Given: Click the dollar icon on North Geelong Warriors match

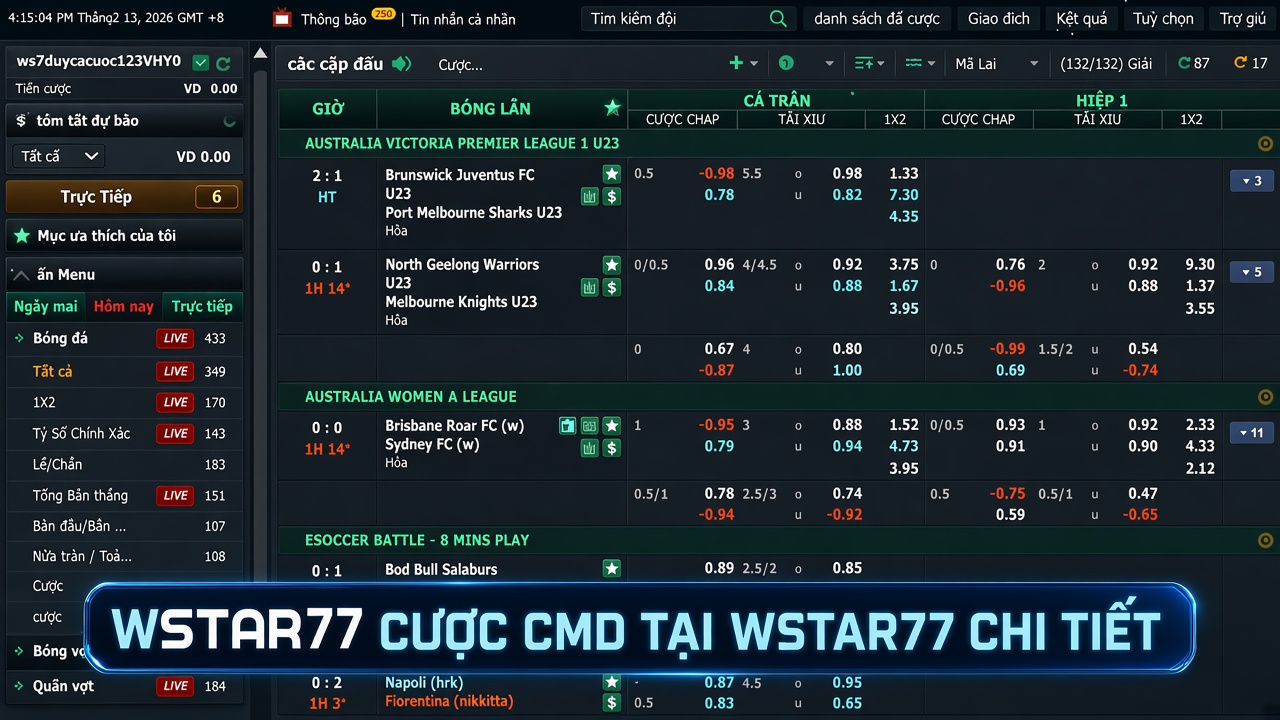Looking at the screenshot, I should tap(612, 288).
